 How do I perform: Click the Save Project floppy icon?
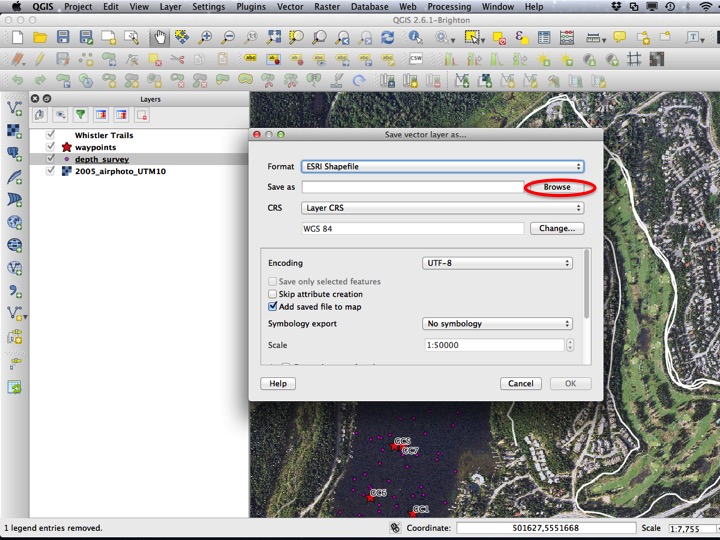coord(63,37)
